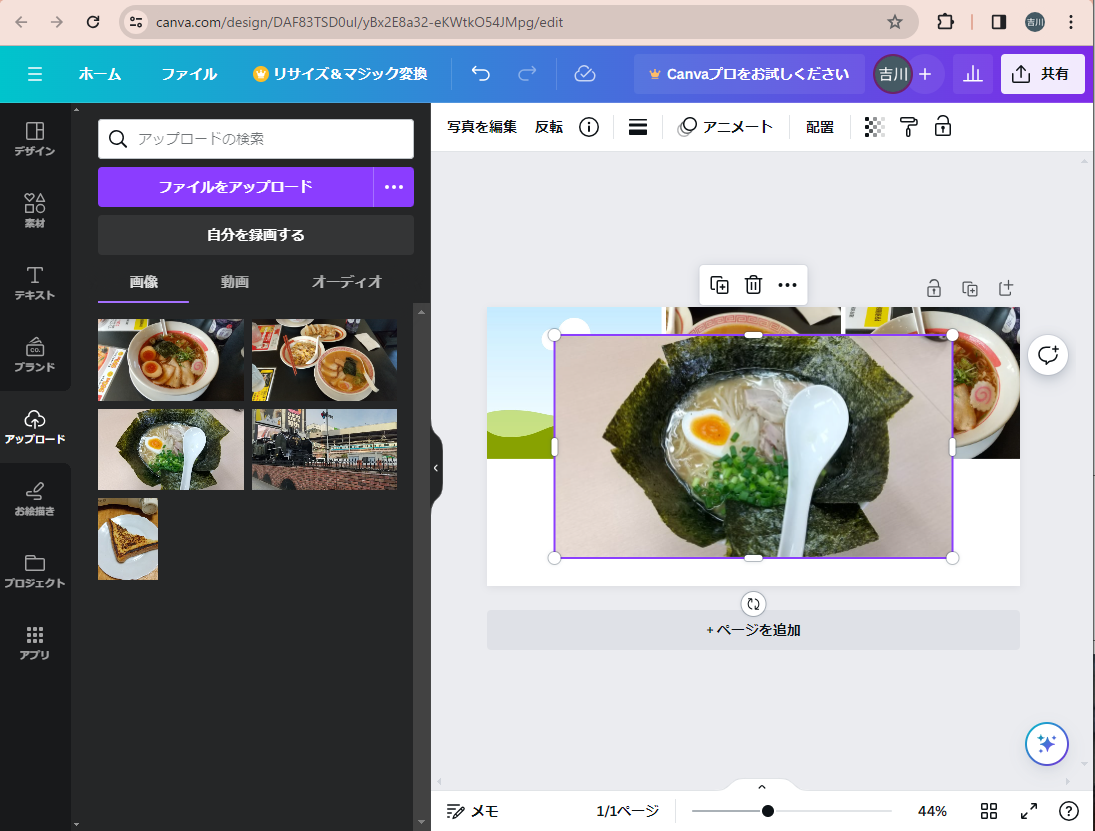This screenshot has height=831, width=1095.
Task: Toggle fullscreen presentation mode
Action: (1028, 811)
